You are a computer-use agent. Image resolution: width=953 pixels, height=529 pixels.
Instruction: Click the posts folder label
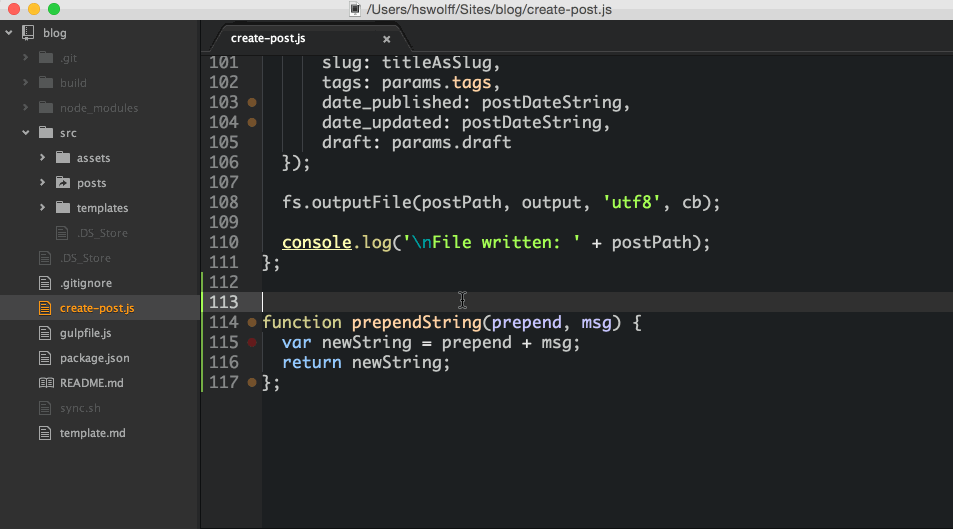pyautogui.click(x=91, y=182)
